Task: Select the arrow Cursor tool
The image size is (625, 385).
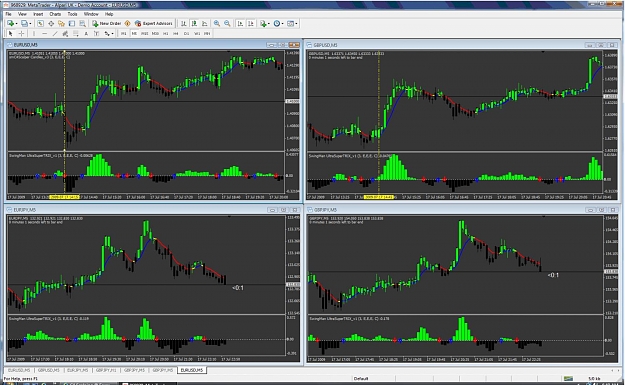Action: pos(11,33)
